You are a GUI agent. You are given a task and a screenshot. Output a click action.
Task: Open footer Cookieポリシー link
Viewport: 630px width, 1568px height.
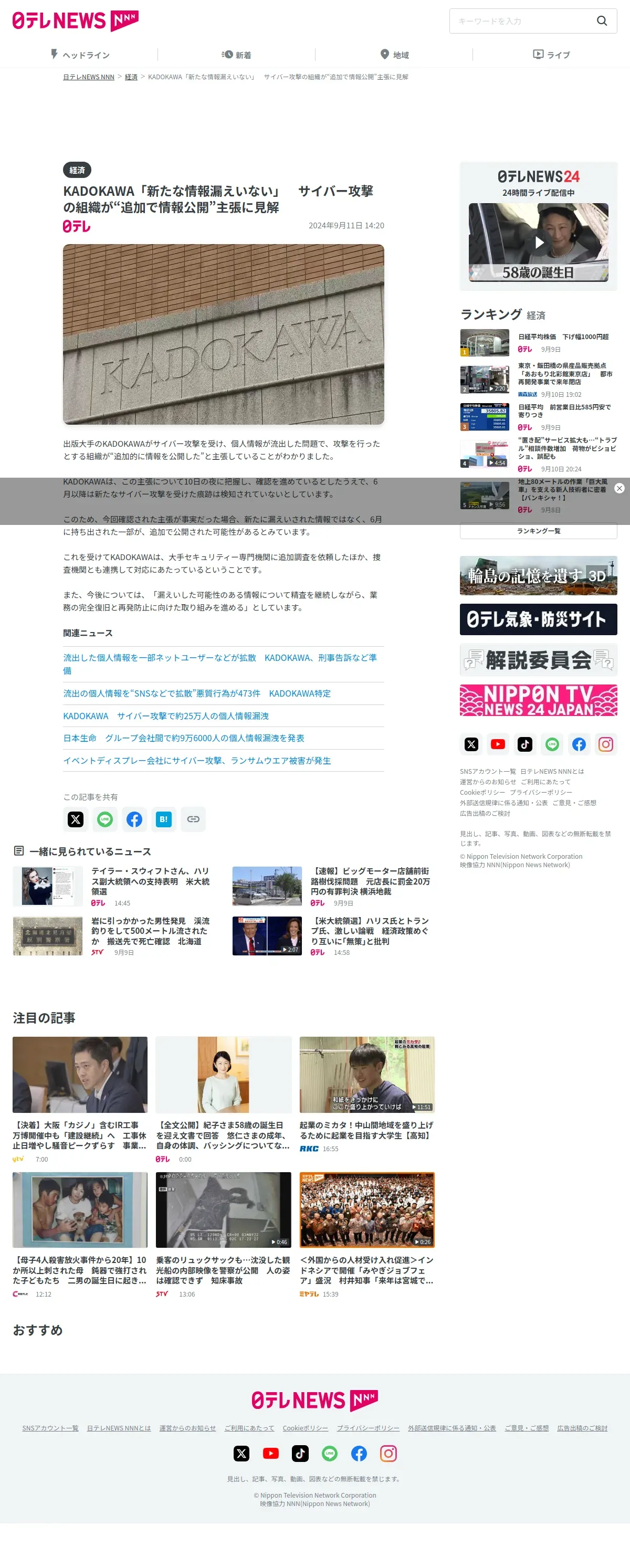click(305, 1428)
